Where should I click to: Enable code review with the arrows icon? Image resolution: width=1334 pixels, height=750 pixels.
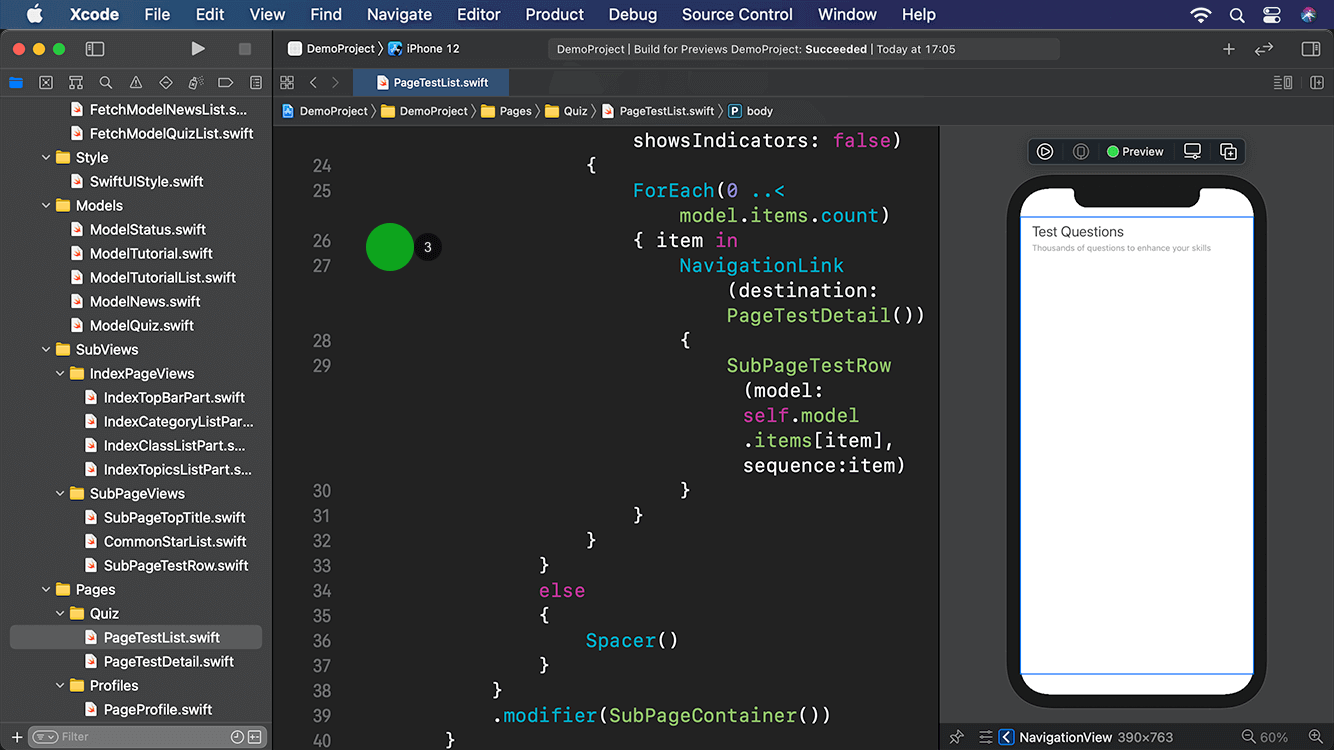(1264, 49)
